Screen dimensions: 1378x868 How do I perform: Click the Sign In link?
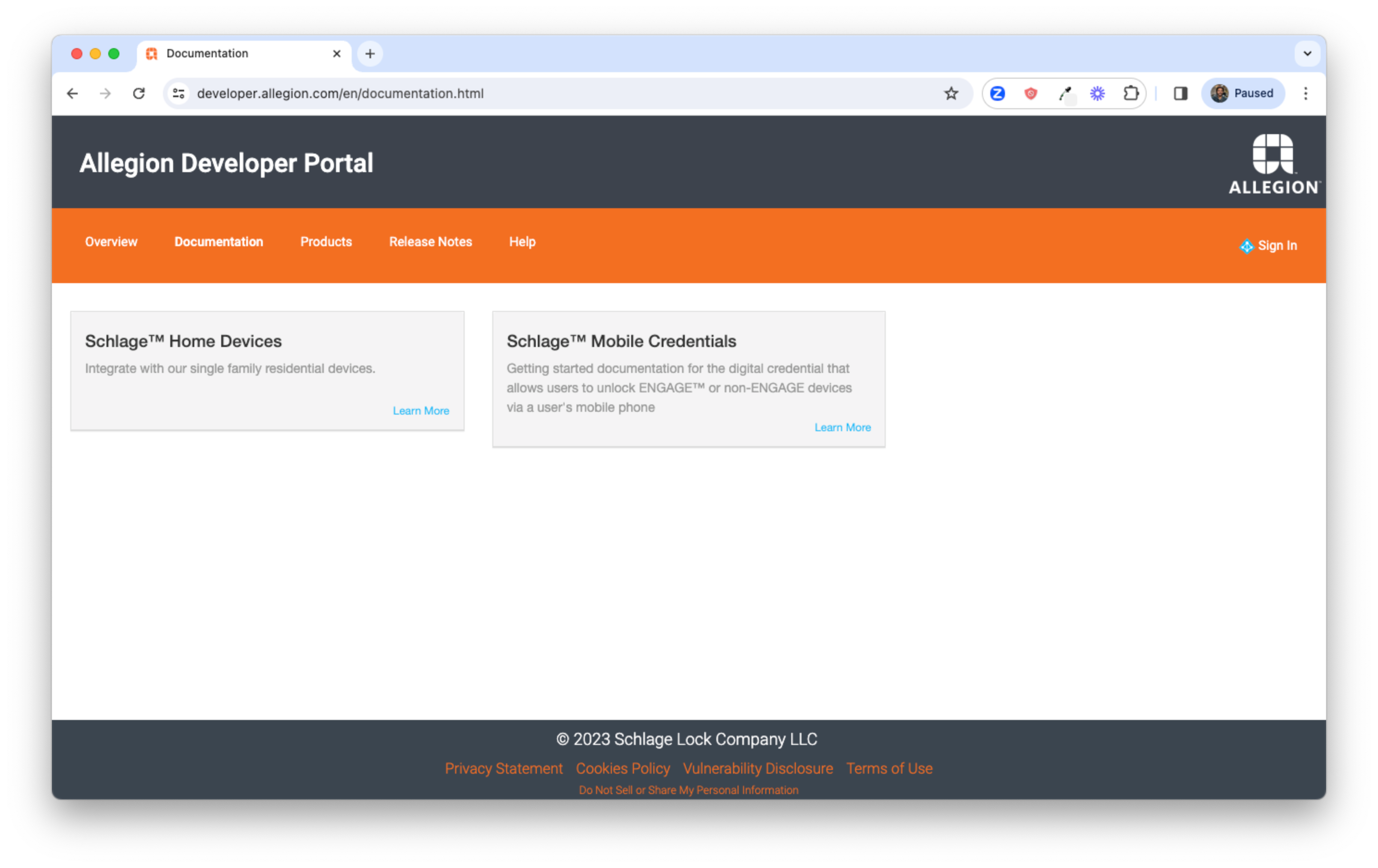(x=1277, y=246)
